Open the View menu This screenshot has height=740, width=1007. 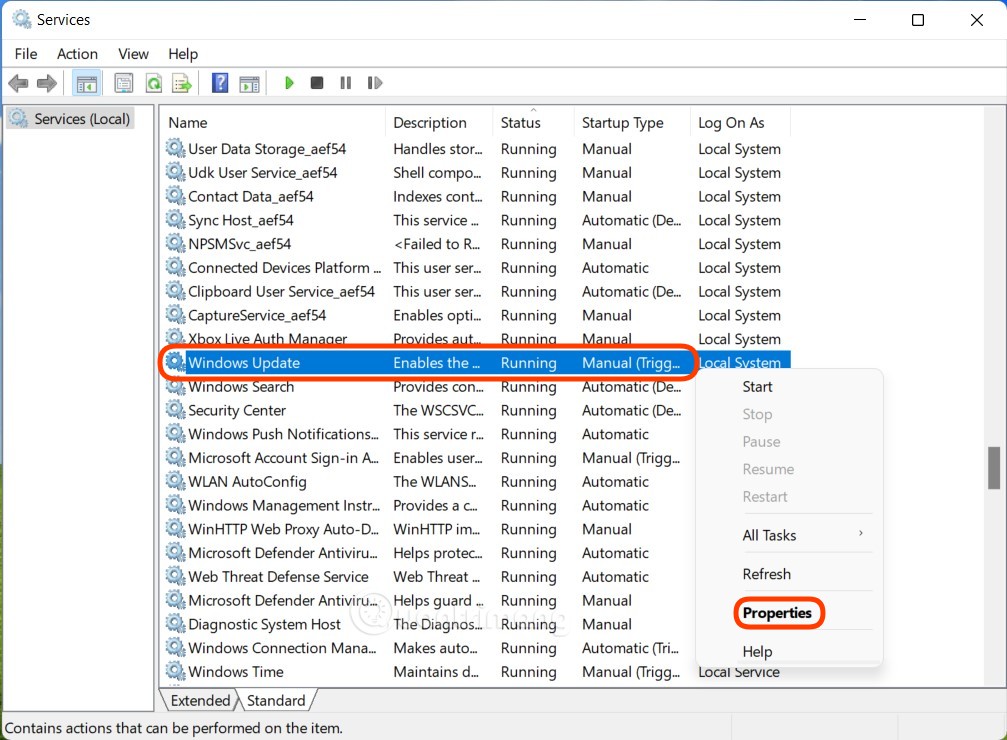[x=133, y=54]
